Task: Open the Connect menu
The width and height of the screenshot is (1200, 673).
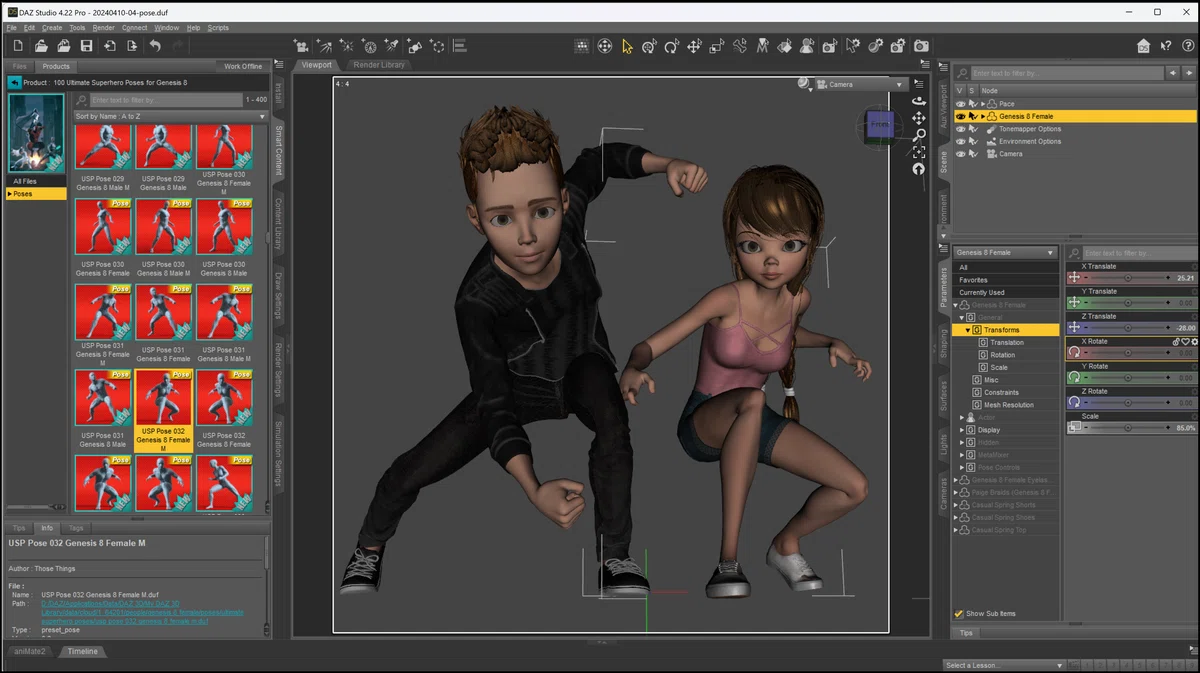Action: (x=134, y=28)
